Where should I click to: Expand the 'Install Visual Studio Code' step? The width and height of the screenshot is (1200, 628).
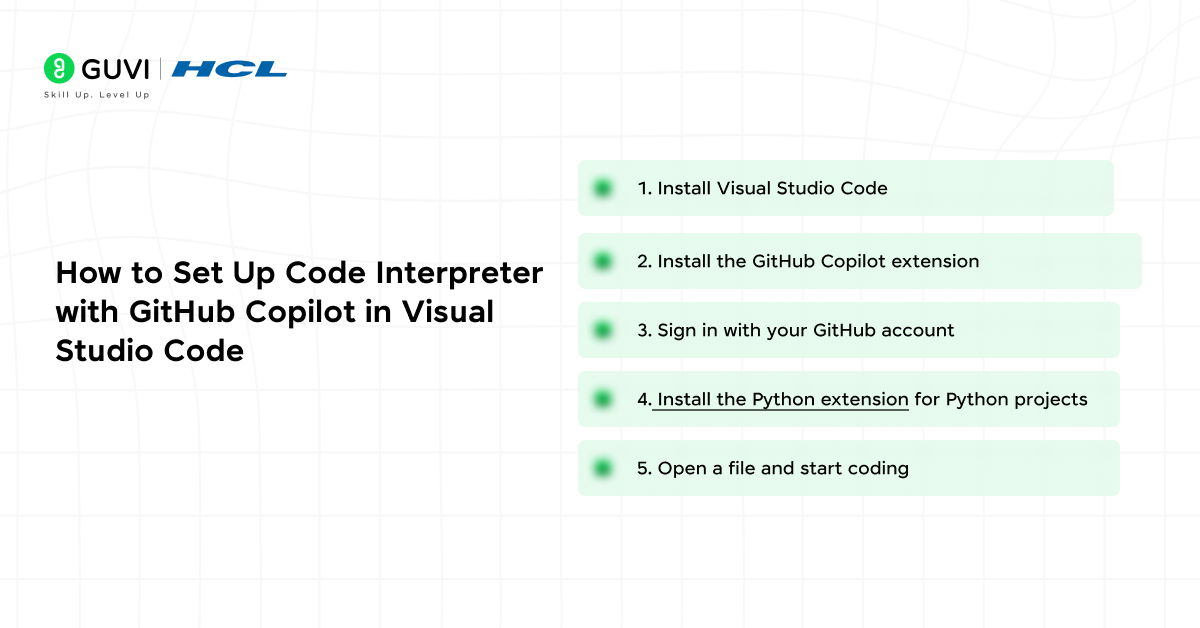tap(846, 187)
